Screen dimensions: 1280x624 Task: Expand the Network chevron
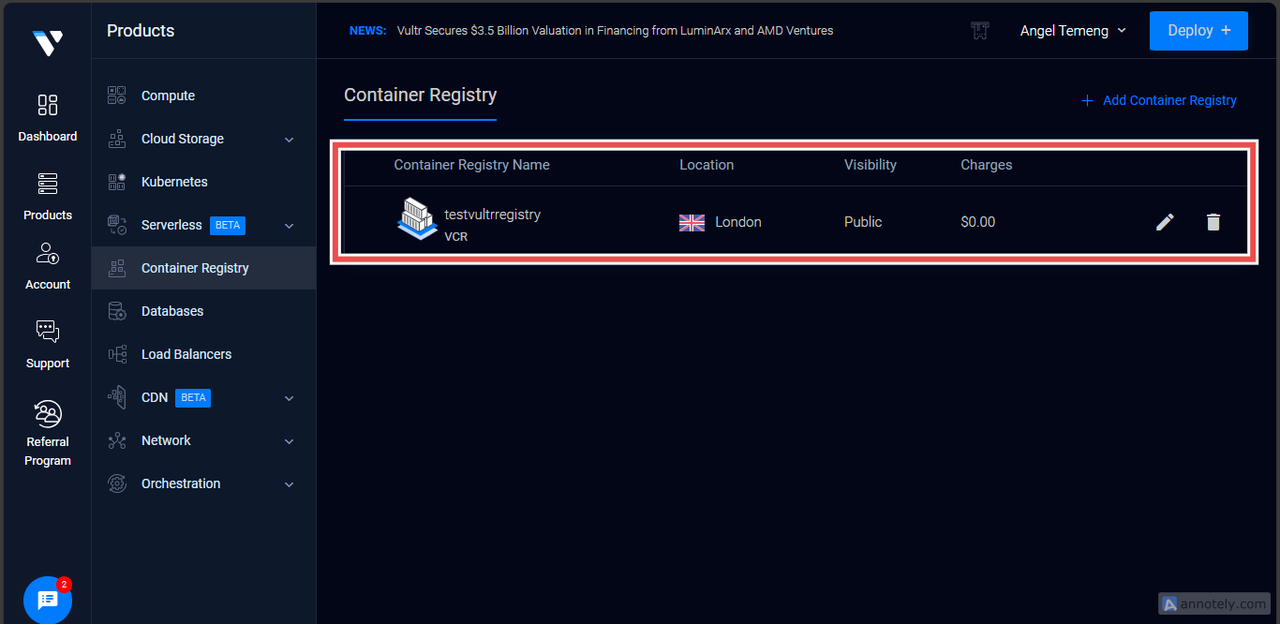pos(289,441)
